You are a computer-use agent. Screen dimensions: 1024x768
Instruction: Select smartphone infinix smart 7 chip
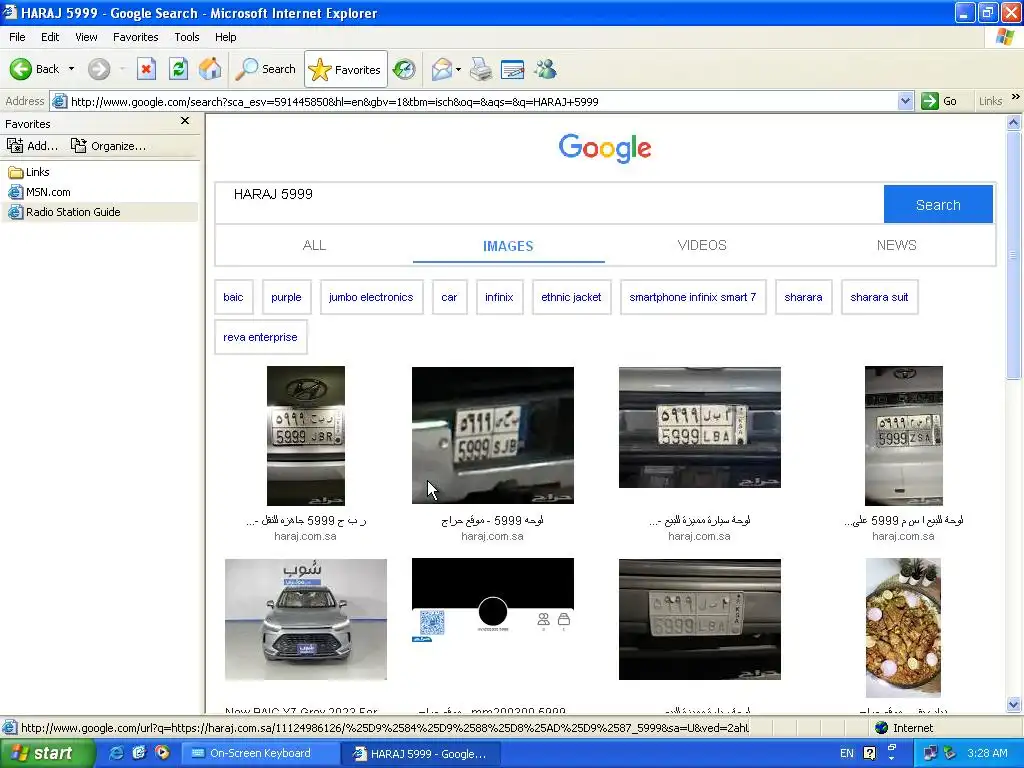[693, 297]
